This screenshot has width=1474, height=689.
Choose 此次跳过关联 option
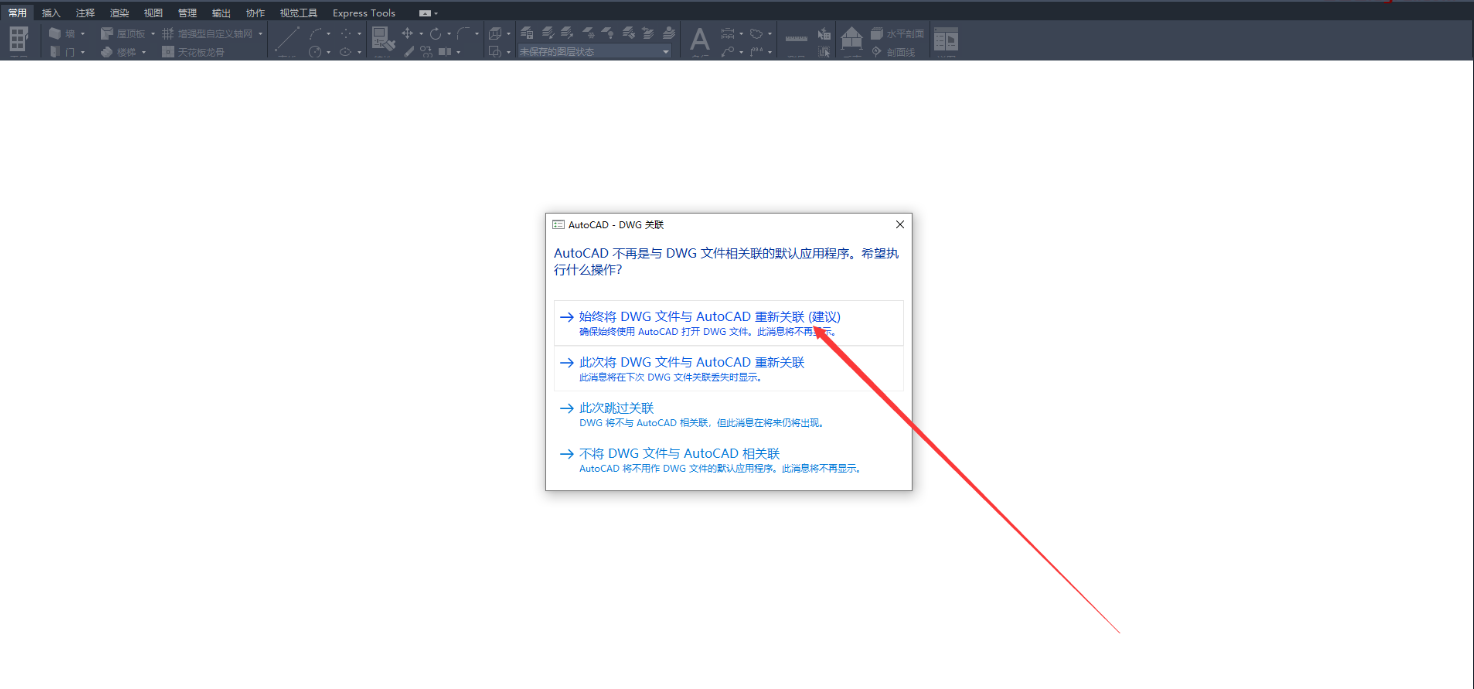[728, 414]
